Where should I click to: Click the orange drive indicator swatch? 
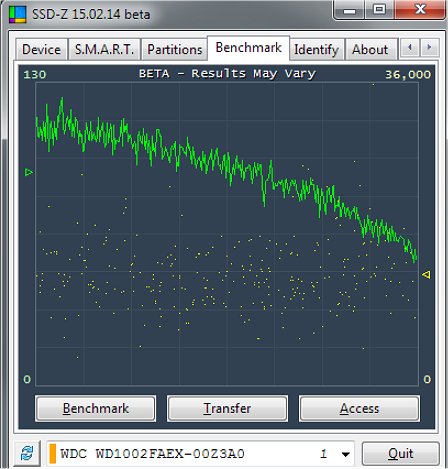(x=53, y=454)
